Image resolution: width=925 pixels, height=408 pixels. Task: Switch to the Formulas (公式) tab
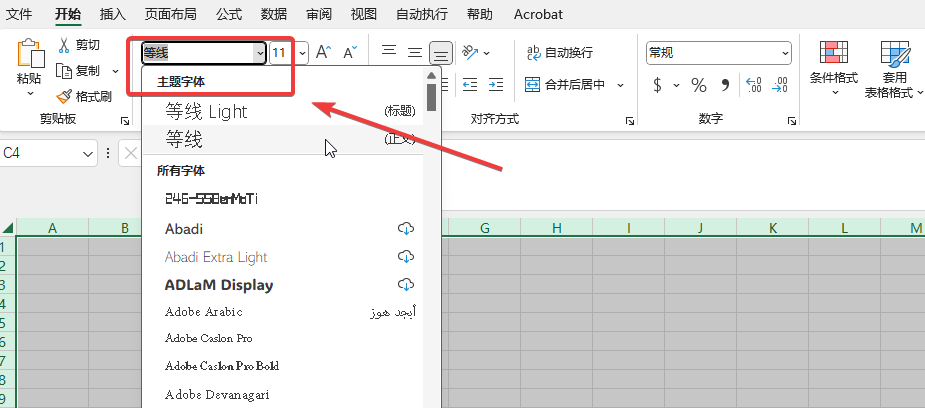click(229, 14)
